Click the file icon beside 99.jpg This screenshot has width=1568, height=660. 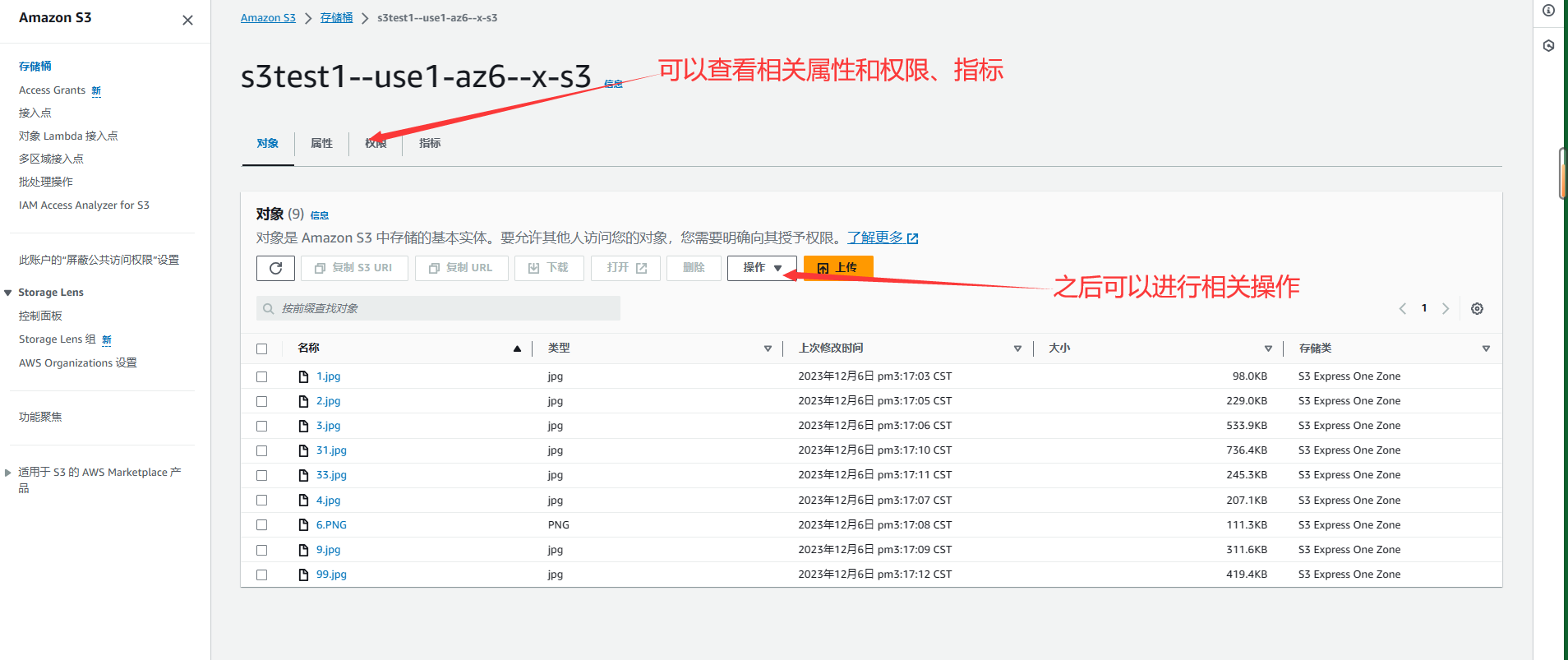pos(303,575)
